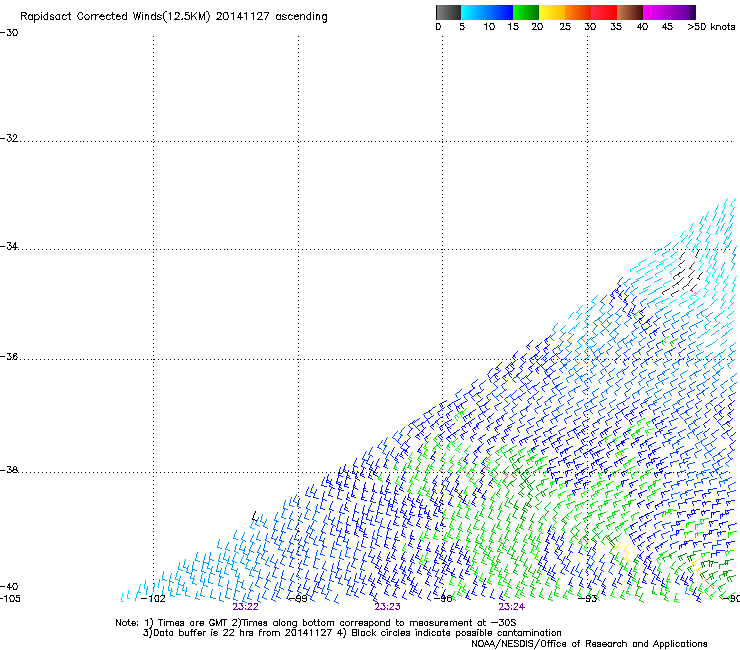Click the longitude label -102
The image size is (740, 650).
[x=154, y=599]
